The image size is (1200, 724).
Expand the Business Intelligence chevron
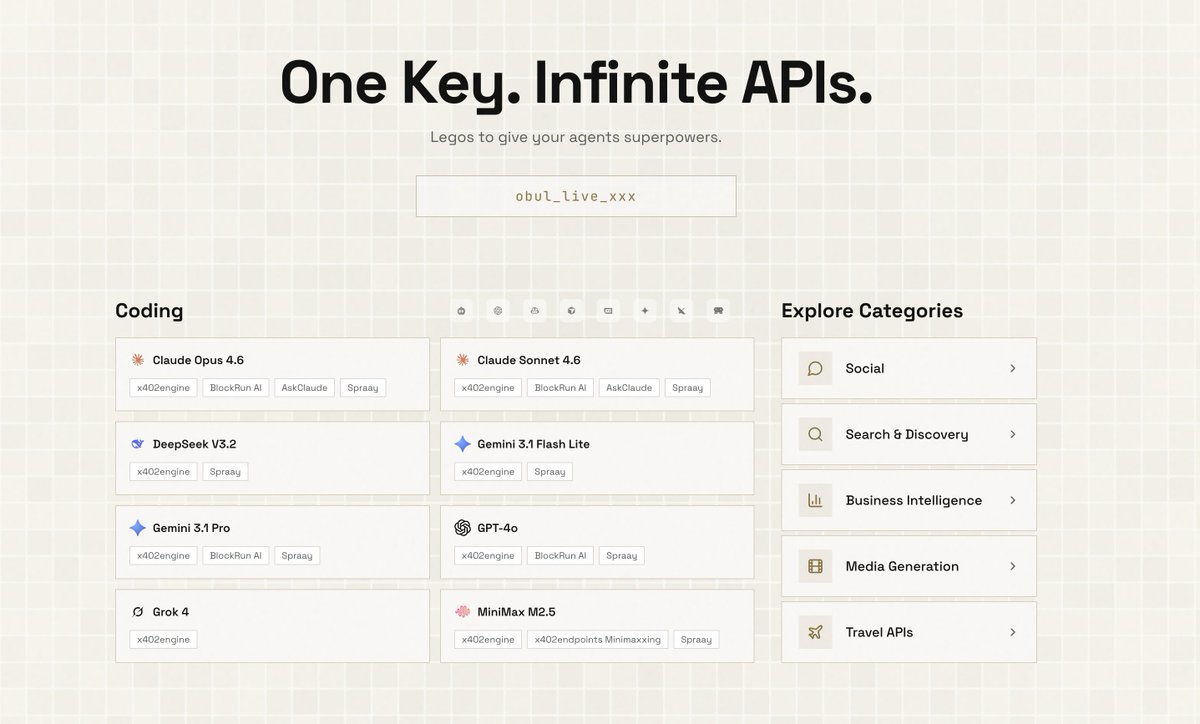(1012, 500)
